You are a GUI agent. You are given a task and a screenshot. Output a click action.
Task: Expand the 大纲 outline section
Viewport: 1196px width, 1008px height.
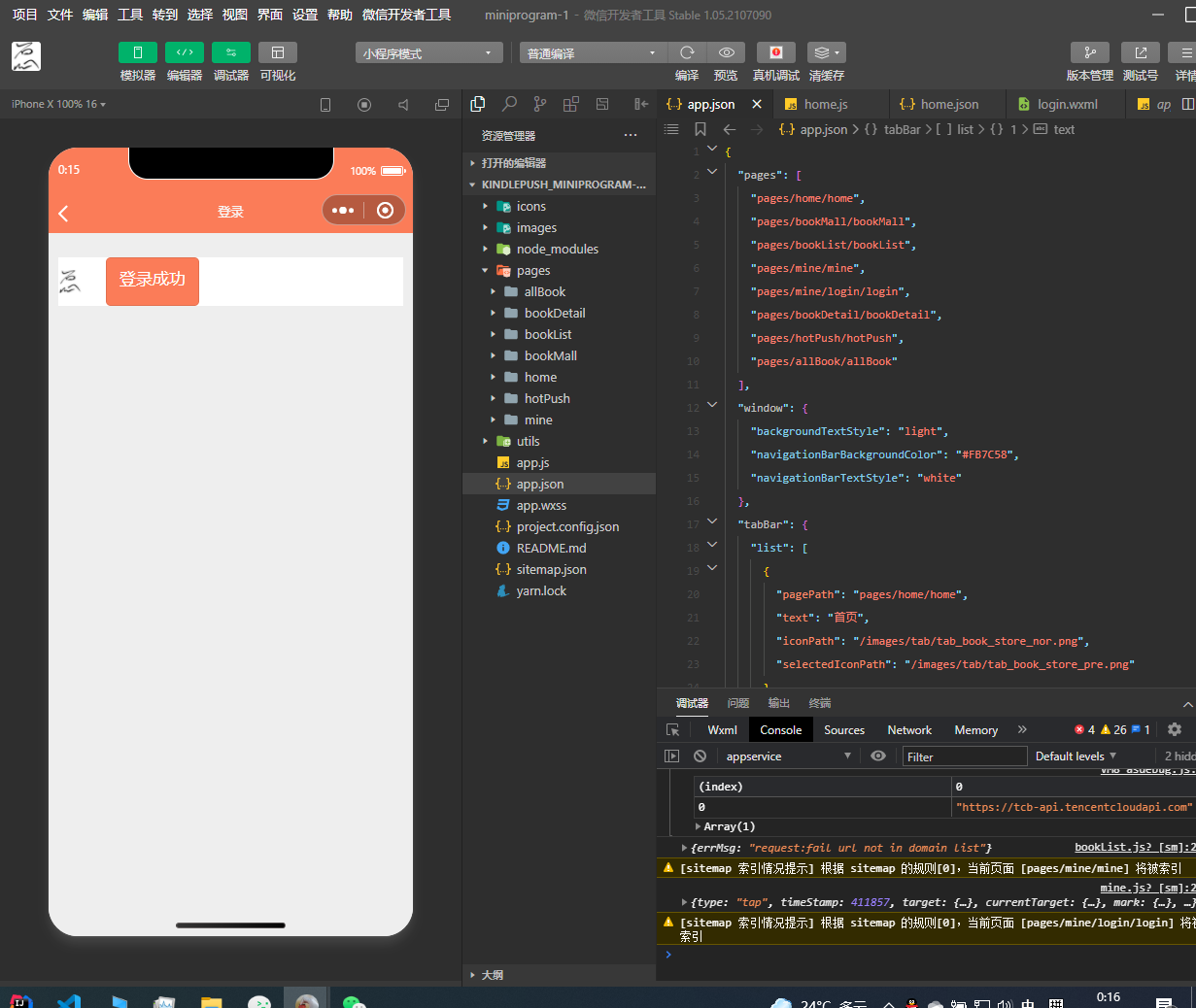point(560,974)
